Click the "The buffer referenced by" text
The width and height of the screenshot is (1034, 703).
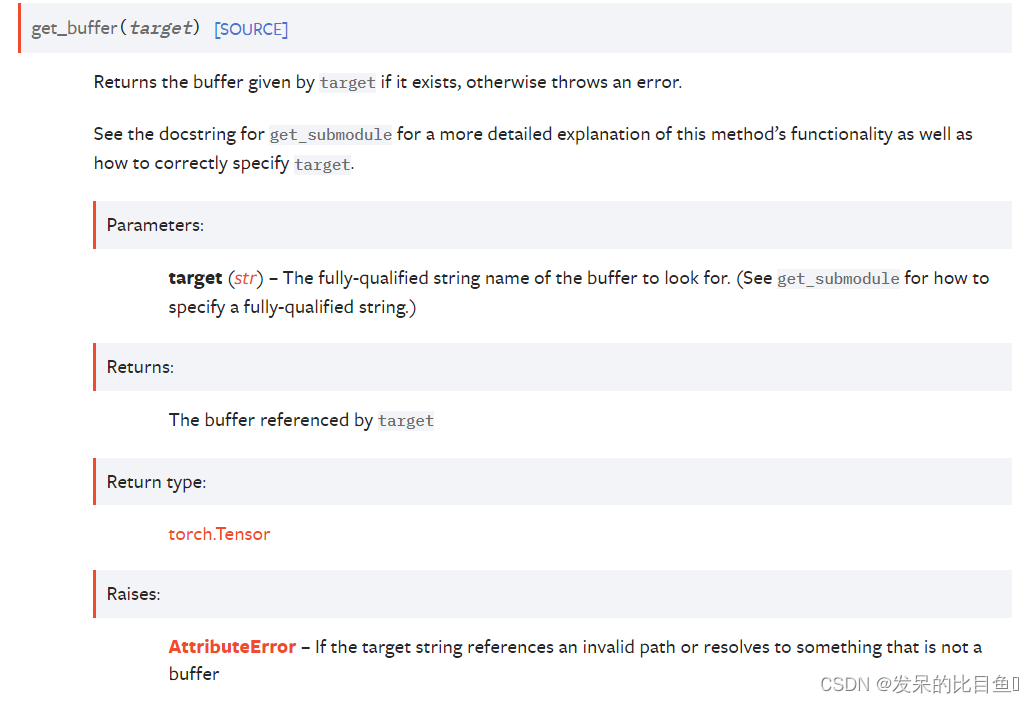click(270, 420)
